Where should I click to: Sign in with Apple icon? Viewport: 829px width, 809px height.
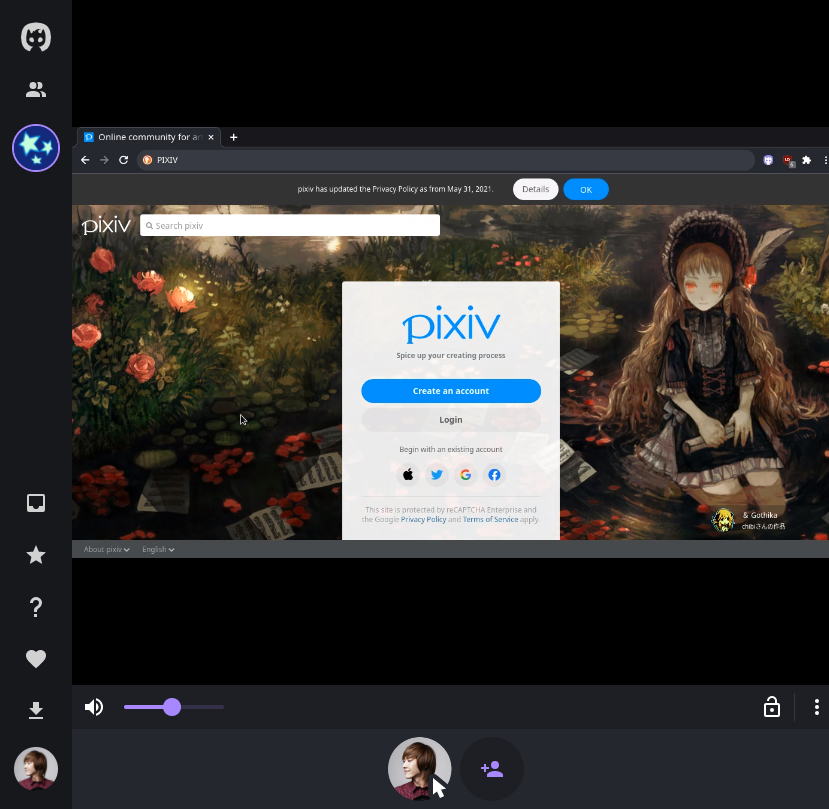click(408, 475)
